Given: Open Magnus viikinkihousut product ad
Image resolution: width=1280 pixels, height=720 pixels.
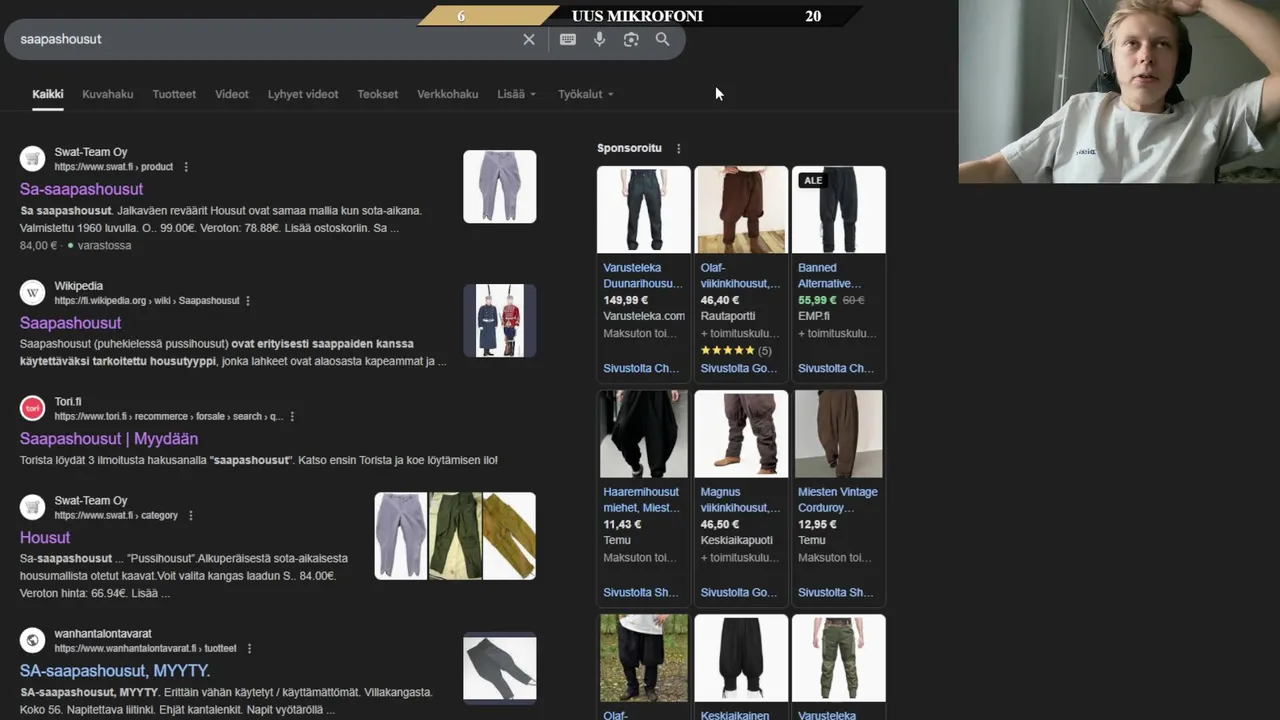Looking at the screenshot, I should pos(741,499).
